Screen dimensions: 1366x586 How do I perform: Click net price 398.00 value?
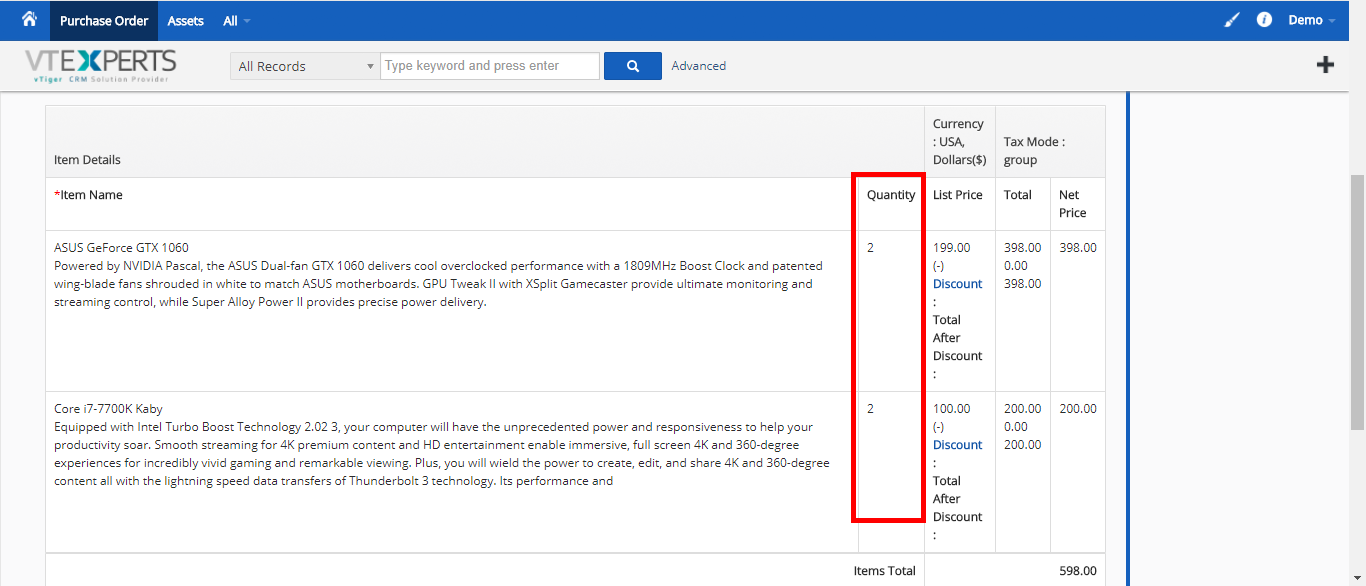point(1078,248)
